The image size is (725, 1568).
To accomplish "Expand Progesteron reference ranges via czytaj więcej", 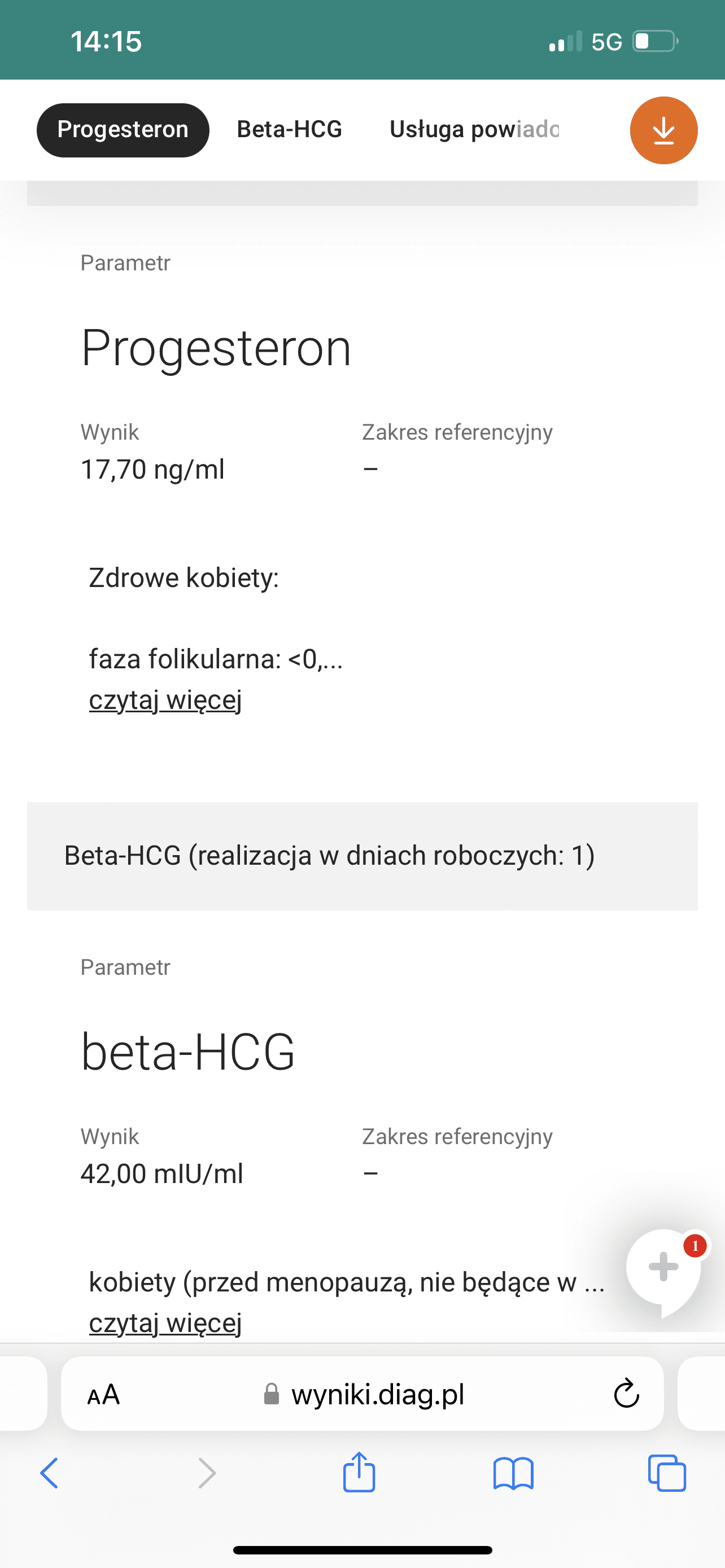I will pyautogui.click(x=165, y=700).
